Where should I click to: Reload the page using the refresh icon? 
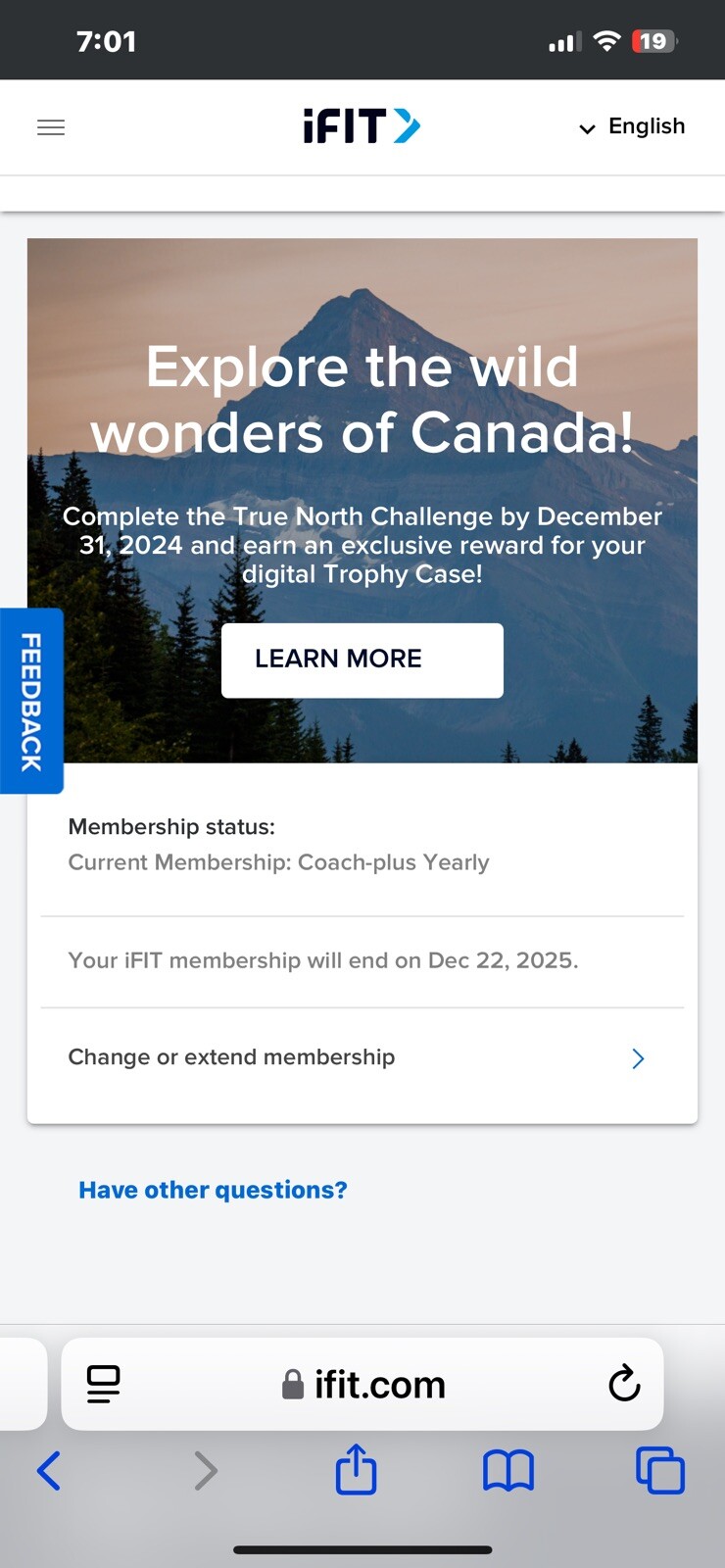click(x=624, y=1384)
